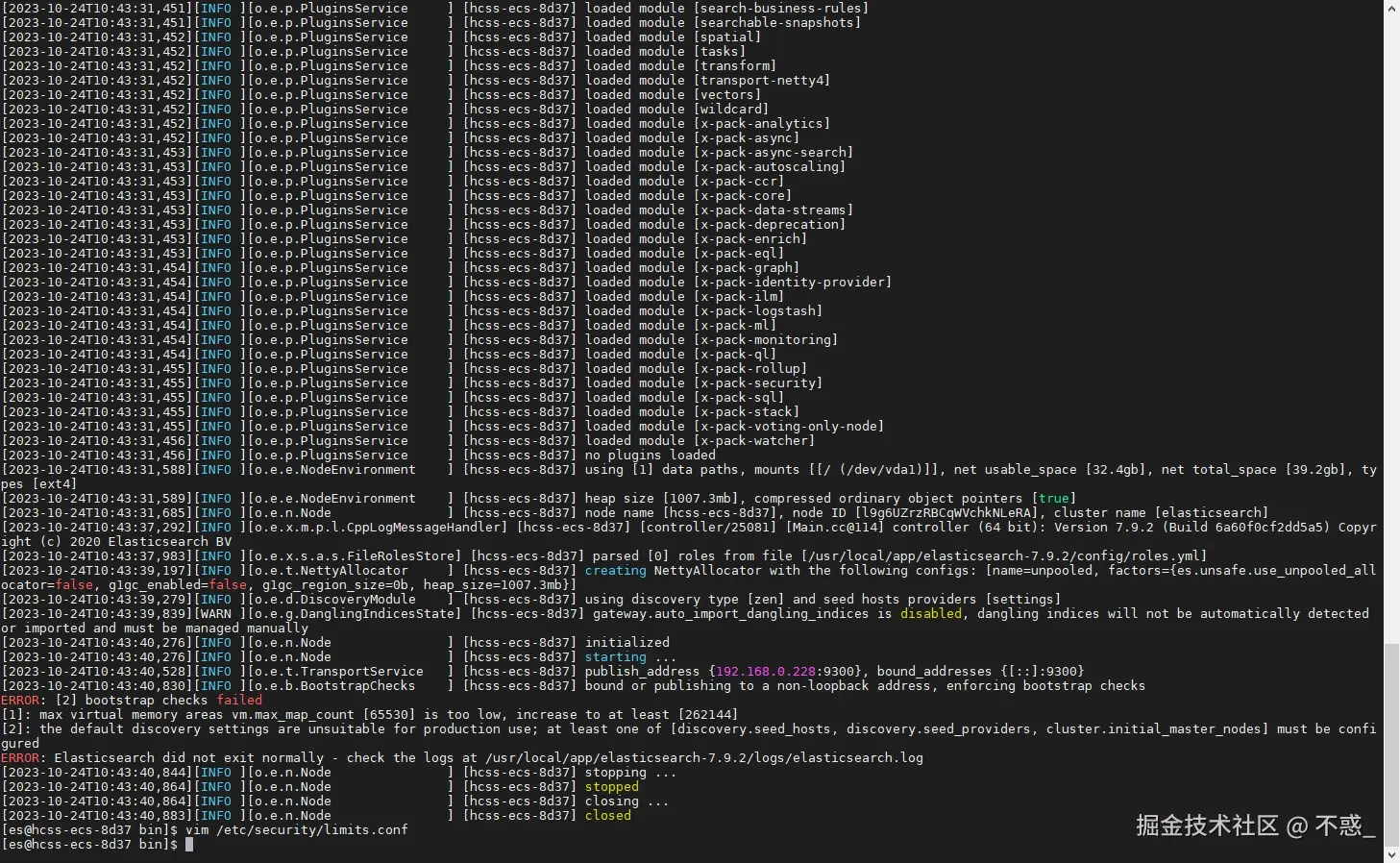
Task: Select the text "vim /etc/security/limits.conf"
Action: pyautogui.click(x=296, y=830)
